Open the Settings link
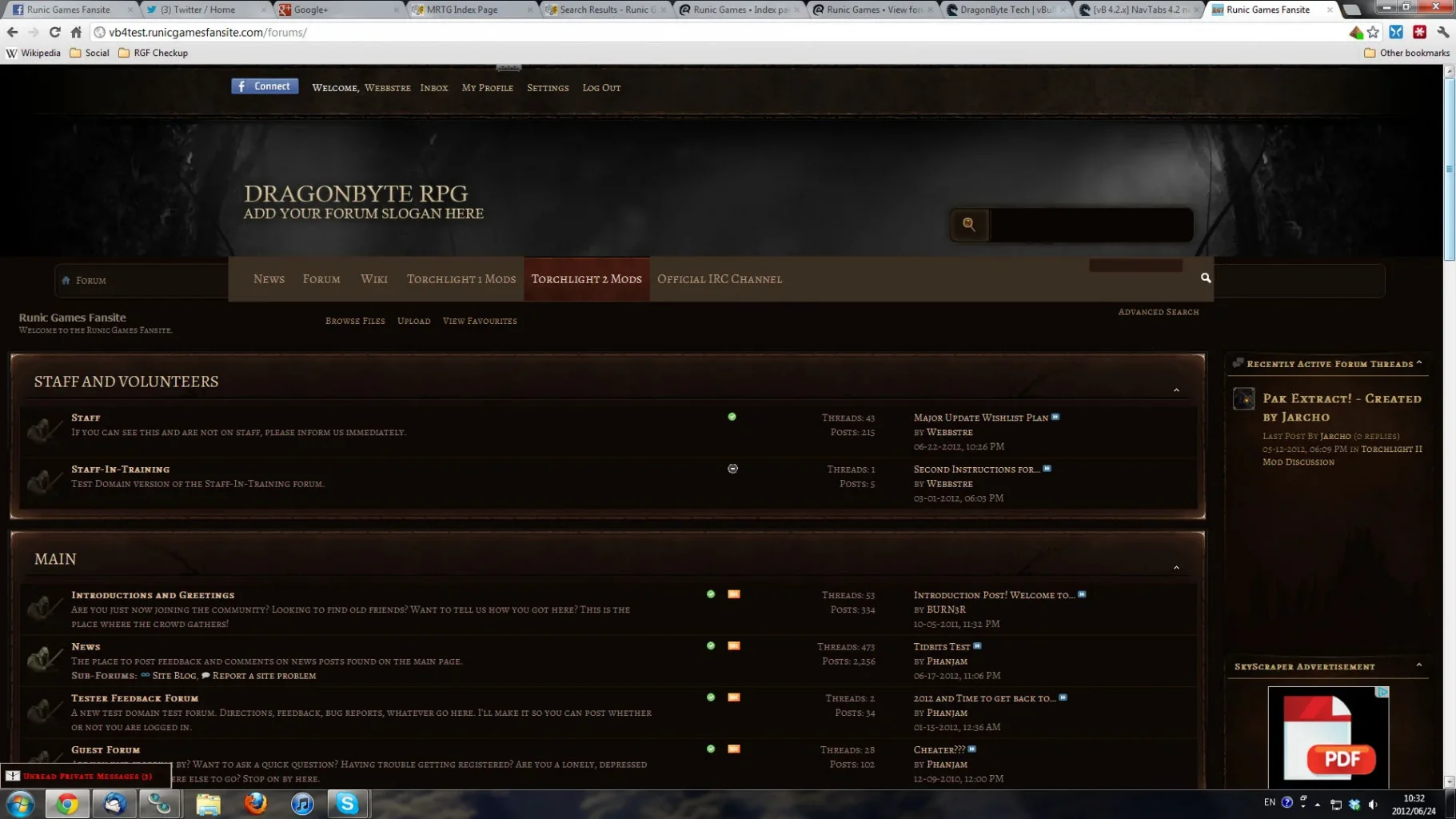This screenshot has width=1456, height=819. pyautogui.click(x=548, y=88)
